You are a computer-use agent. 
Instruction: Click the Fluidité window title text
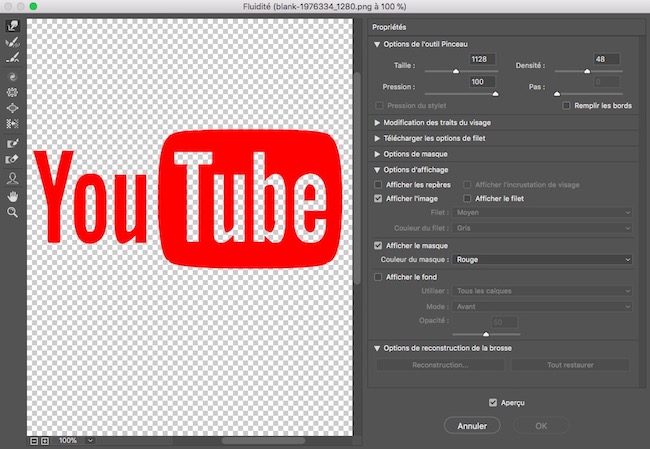[325, 7]
